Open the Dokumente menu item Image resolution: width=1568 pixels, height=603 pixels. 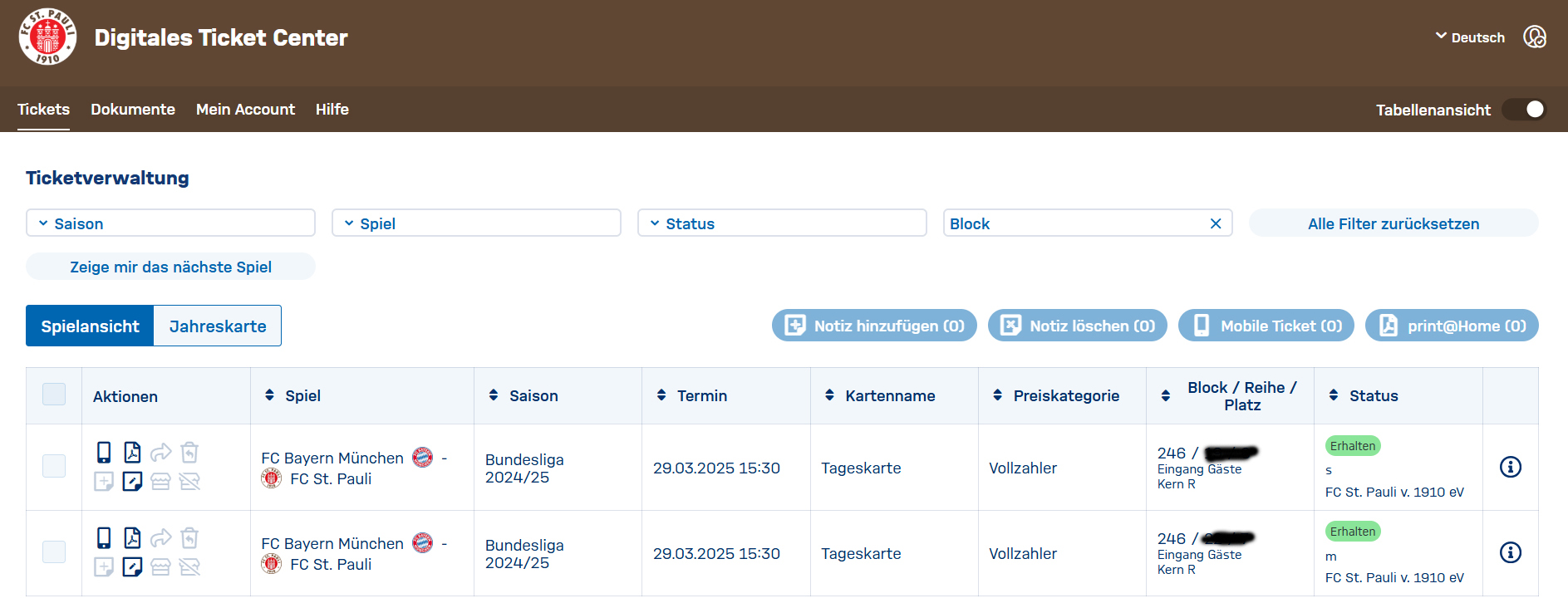pyautogui.click(x=133, y=110)
